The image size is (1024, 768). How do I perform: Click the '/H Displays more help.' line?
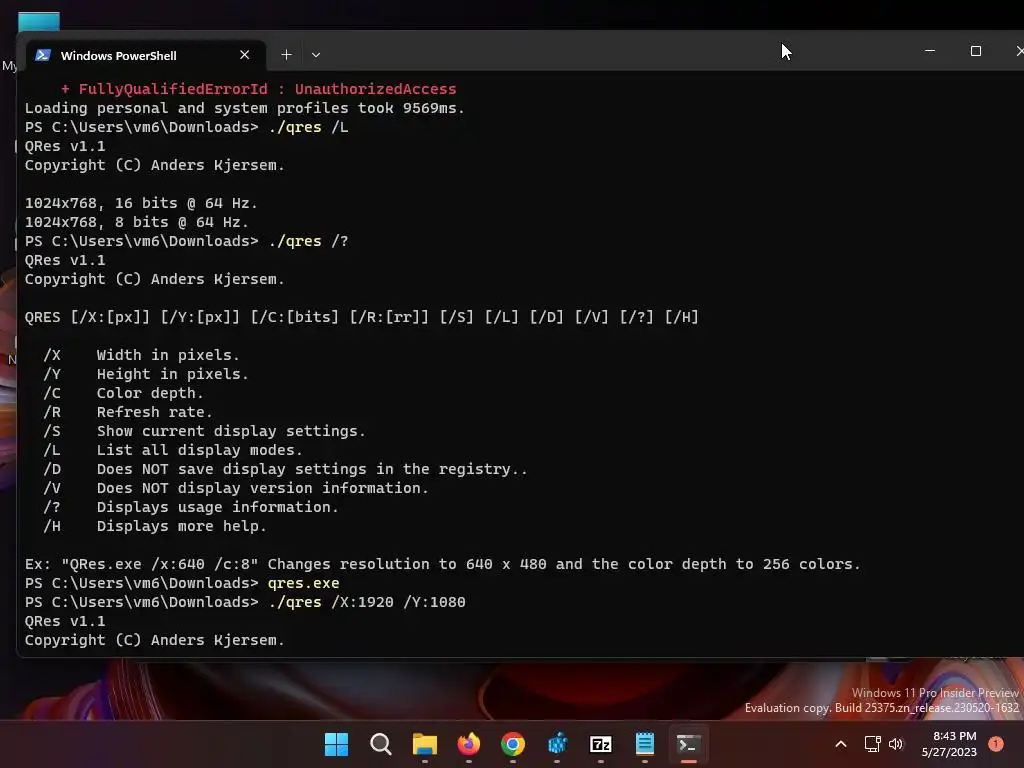[x=155, y=526]
